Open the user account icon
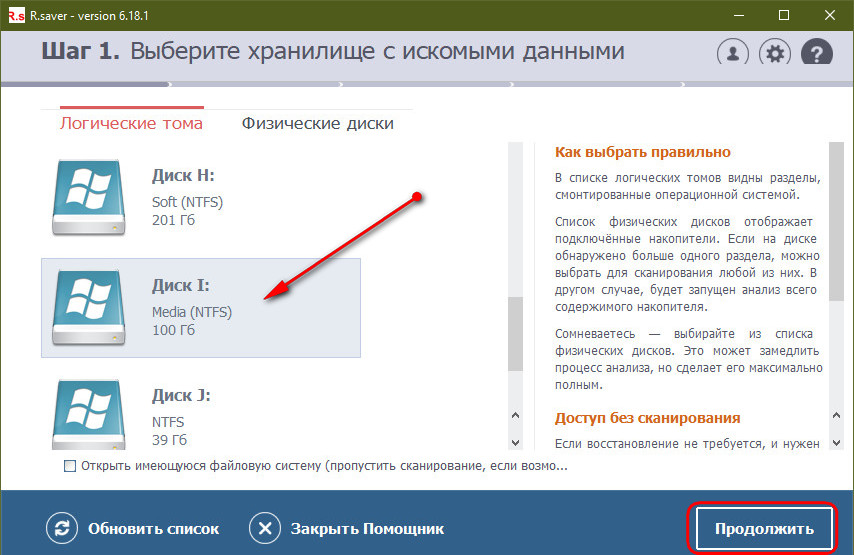Viewport: 854px width, 555px height. point(733,53)
